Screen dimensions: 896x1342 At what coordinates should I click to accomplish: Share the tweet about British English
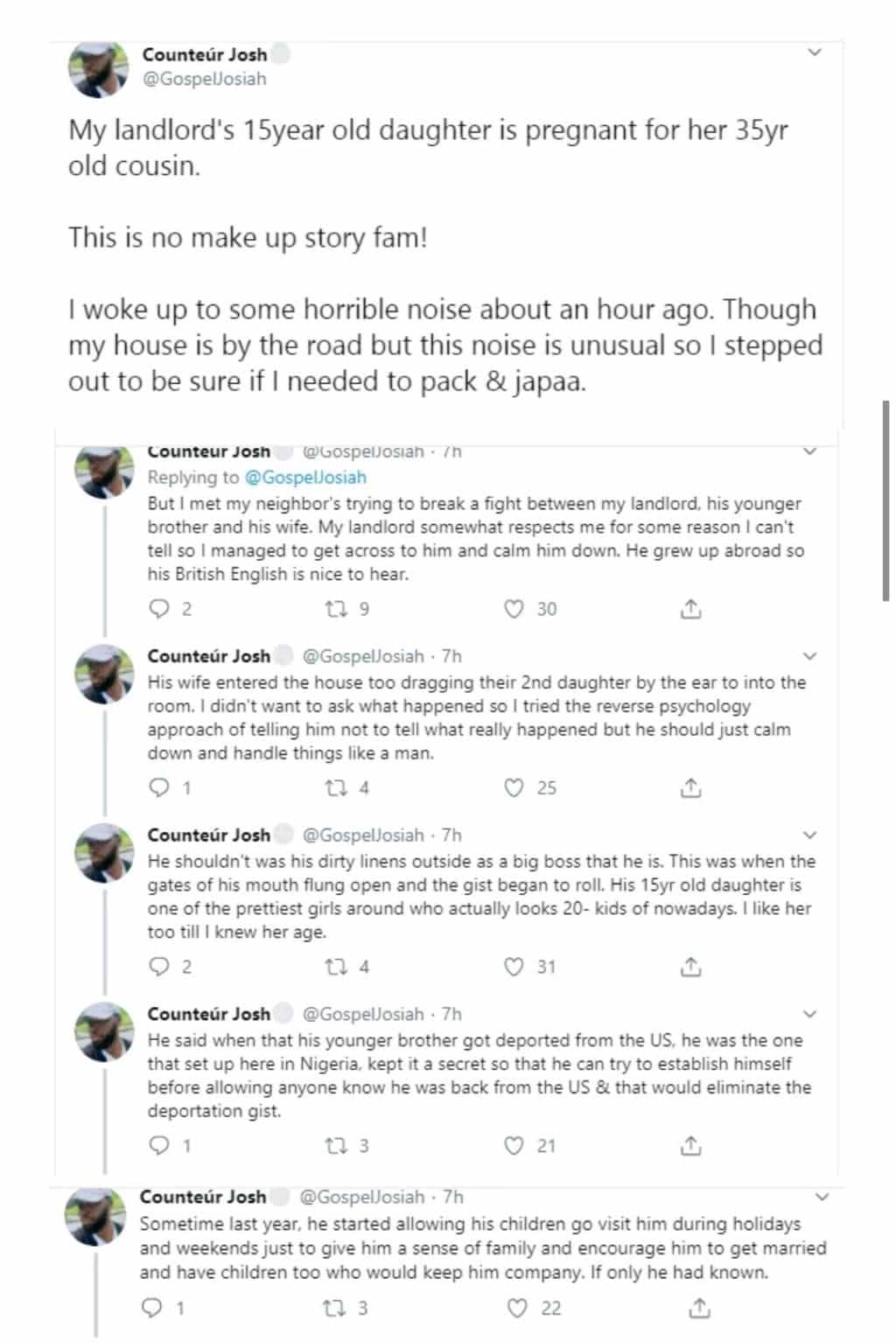pyautogui.click(x=691, y=610)
